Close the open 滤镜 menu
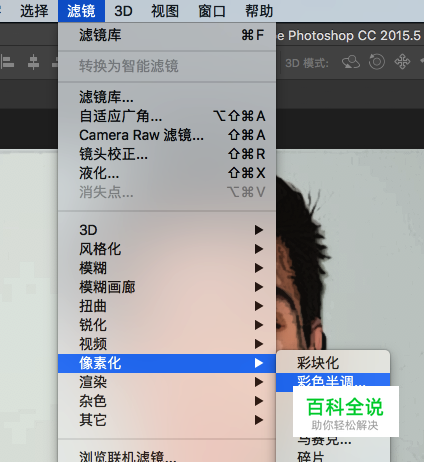Viewport: 424px width, 462px height. coord(81,11)
